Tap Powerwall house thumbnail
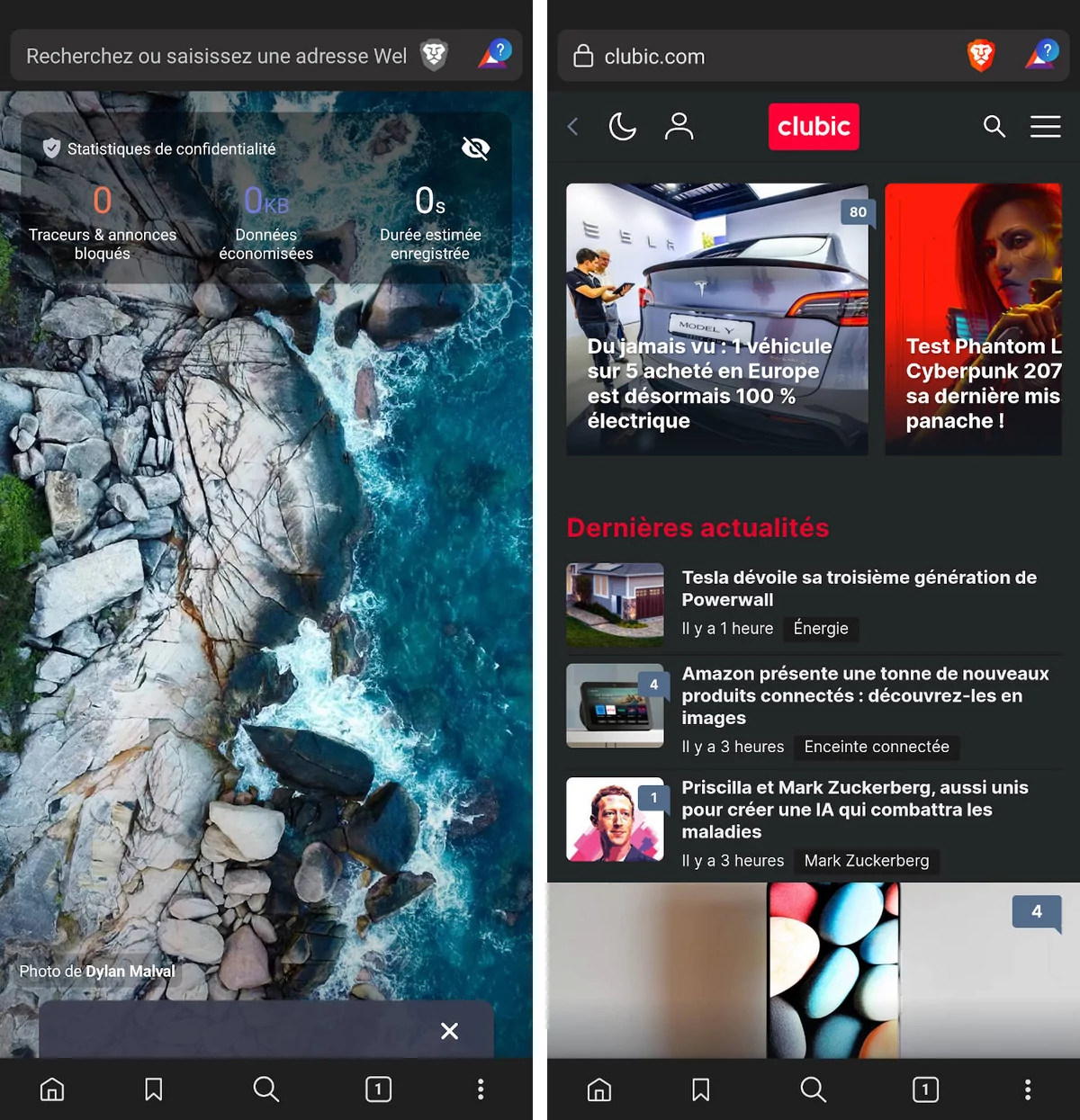1080x1120 pixels. pyautogui.click(x=616, y=605)
